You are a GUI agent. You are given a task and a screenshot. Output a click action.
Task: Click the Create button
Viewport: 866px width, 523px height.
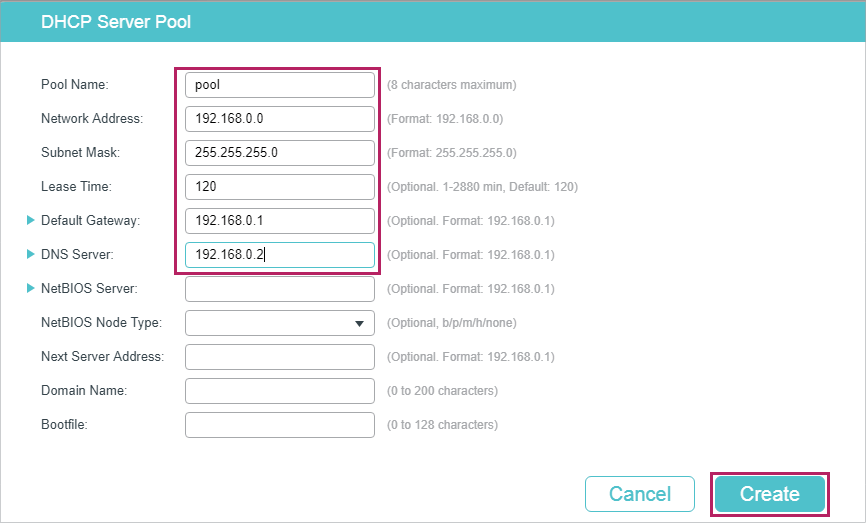770,494
